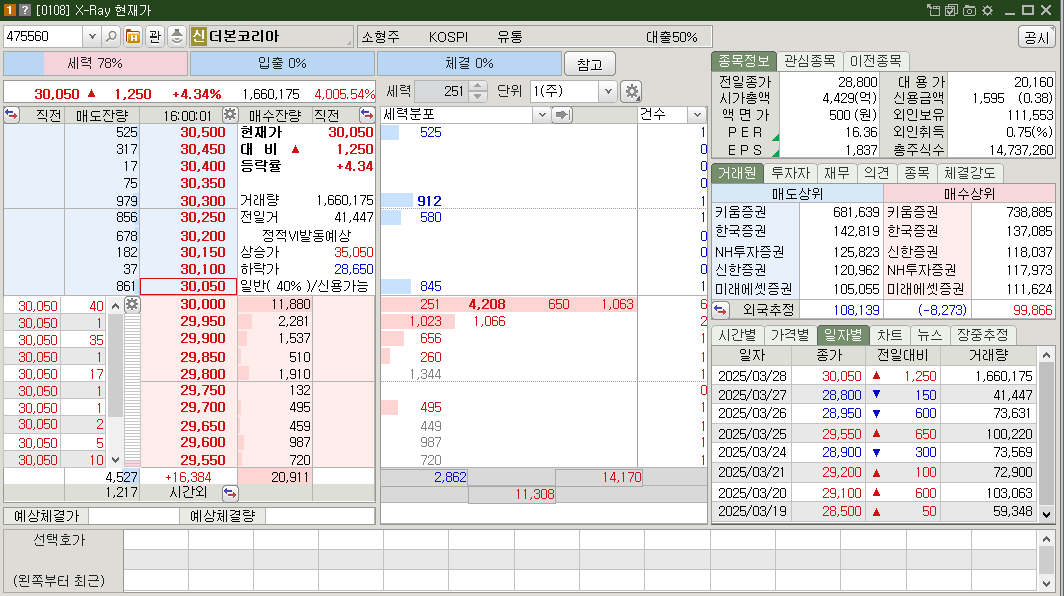
Task: Switch to the 이전종목 tab
Action: pyautogui.click(x=875, y=61)
